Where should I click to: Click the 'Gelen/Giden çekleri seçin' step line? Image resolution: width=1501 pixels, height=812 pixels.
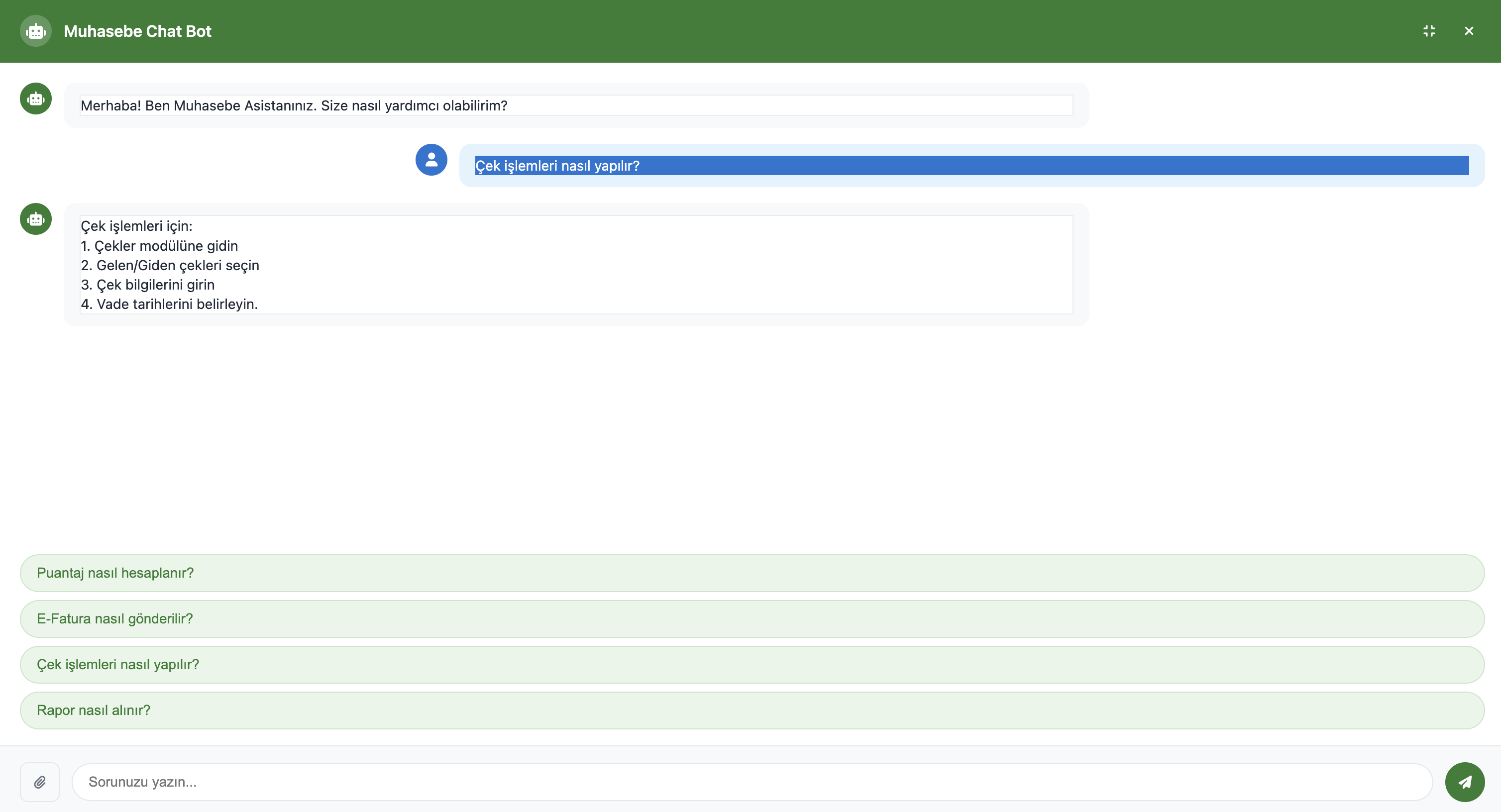coord(170,266)
